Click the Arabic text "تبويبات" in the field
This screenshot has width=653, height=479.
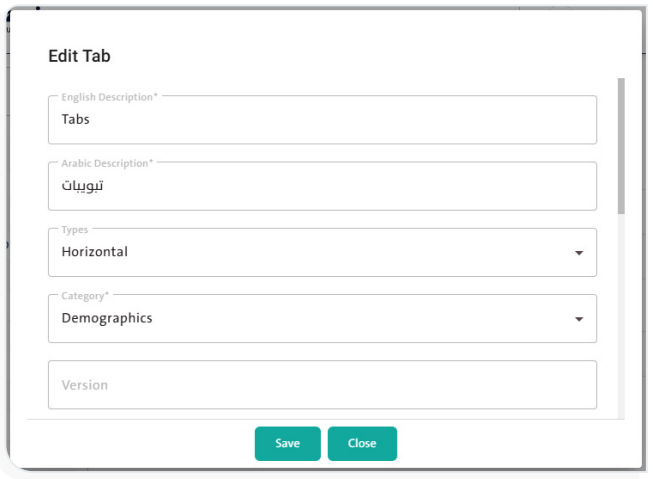[x=82, y=187]
